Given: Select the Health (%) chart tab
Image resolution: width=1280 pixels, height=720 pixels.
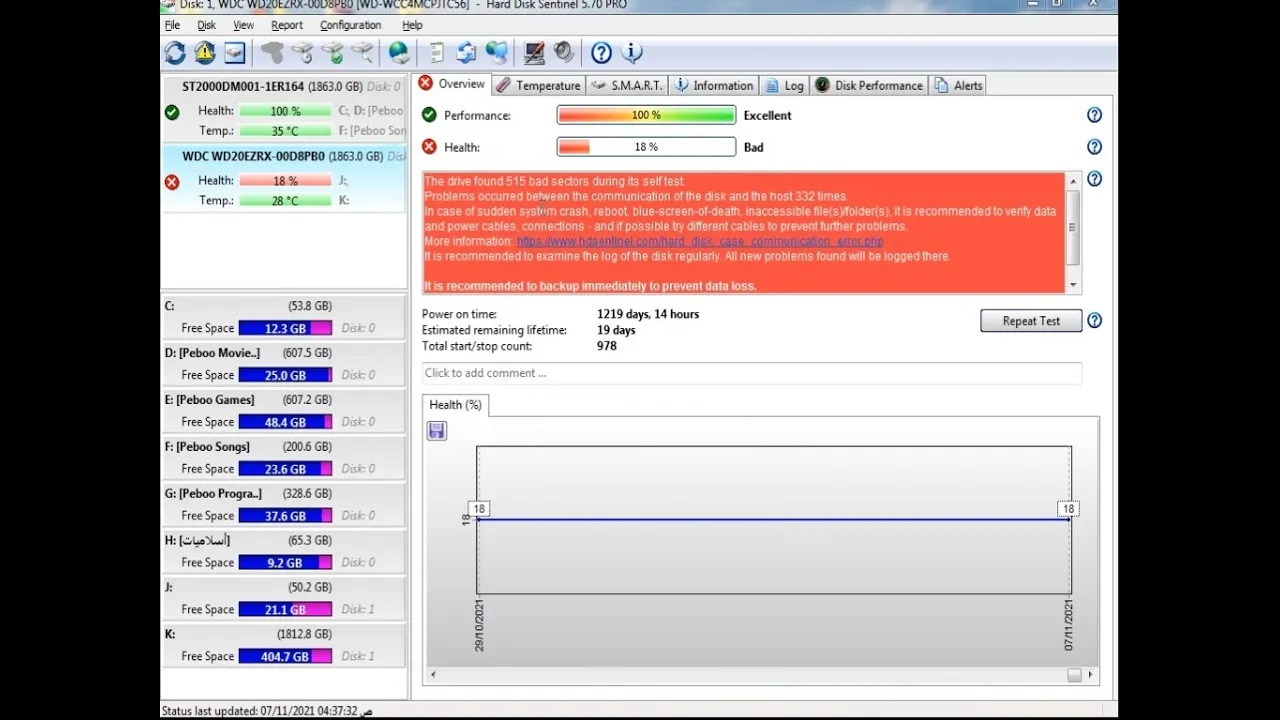Looking at the screenshot, I should (x=455, y=405).
